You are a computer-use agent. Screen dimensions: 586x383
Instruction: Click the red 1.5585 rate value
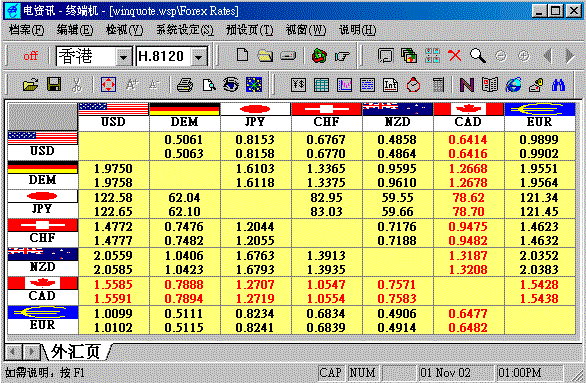[x=113, y=285]
